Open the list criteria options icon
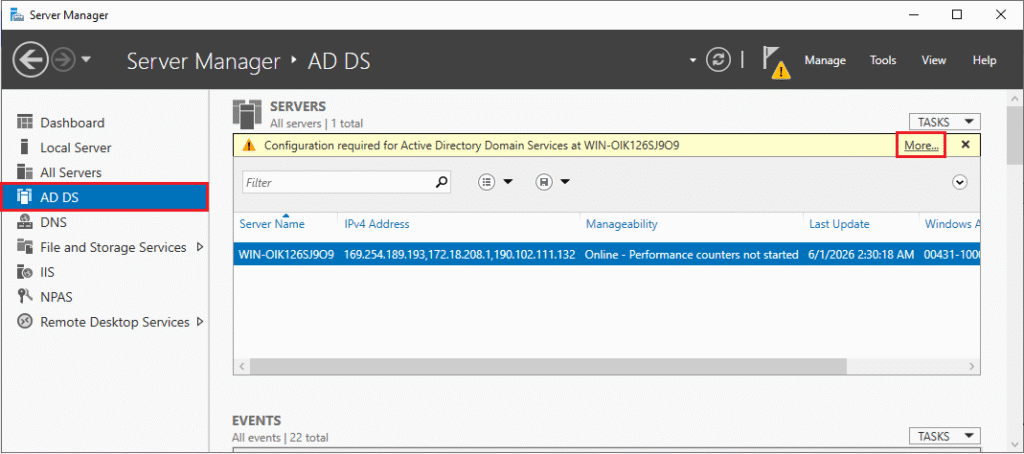The image size is (1024, 454). [x=487, y=182]
